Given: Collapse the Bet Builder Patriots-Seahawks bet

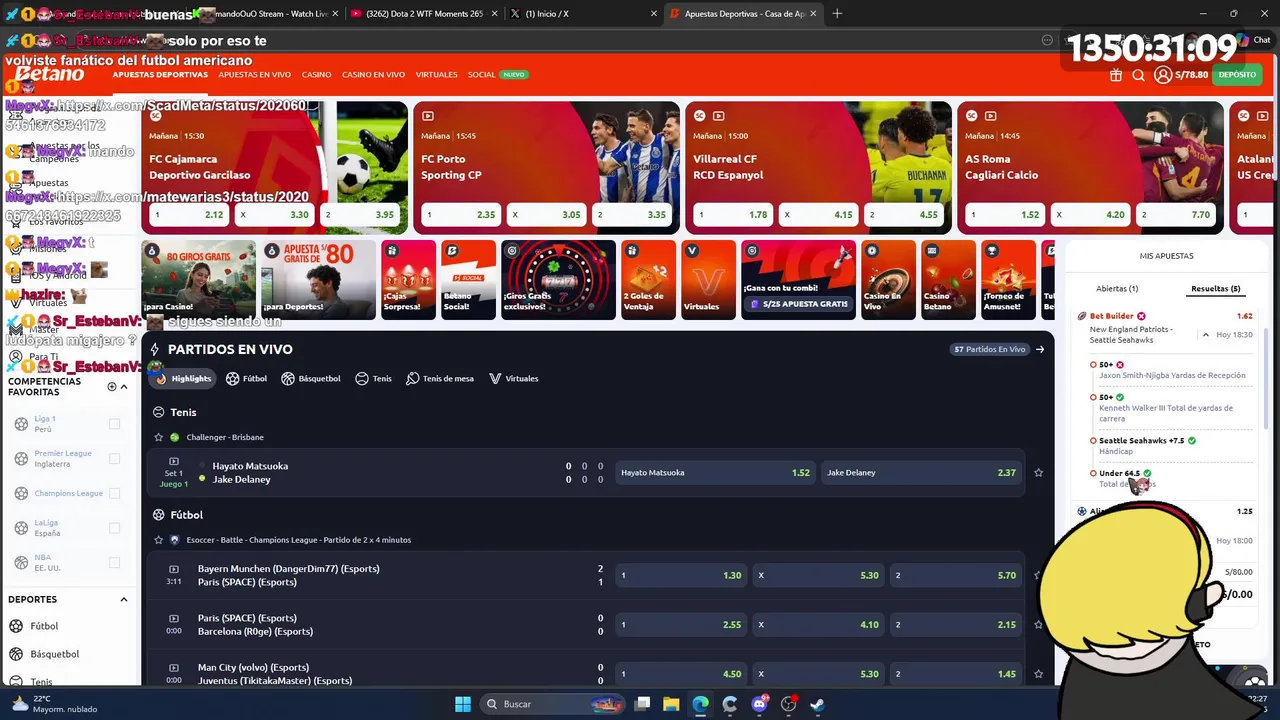Looking at the screenshot, I should pos(1205,335).
